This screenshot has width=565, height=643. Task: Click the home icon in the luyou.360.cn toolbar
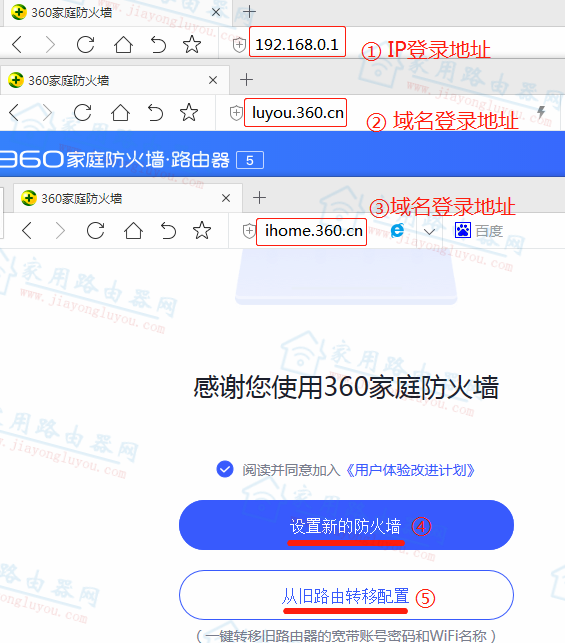pos(120,112)
